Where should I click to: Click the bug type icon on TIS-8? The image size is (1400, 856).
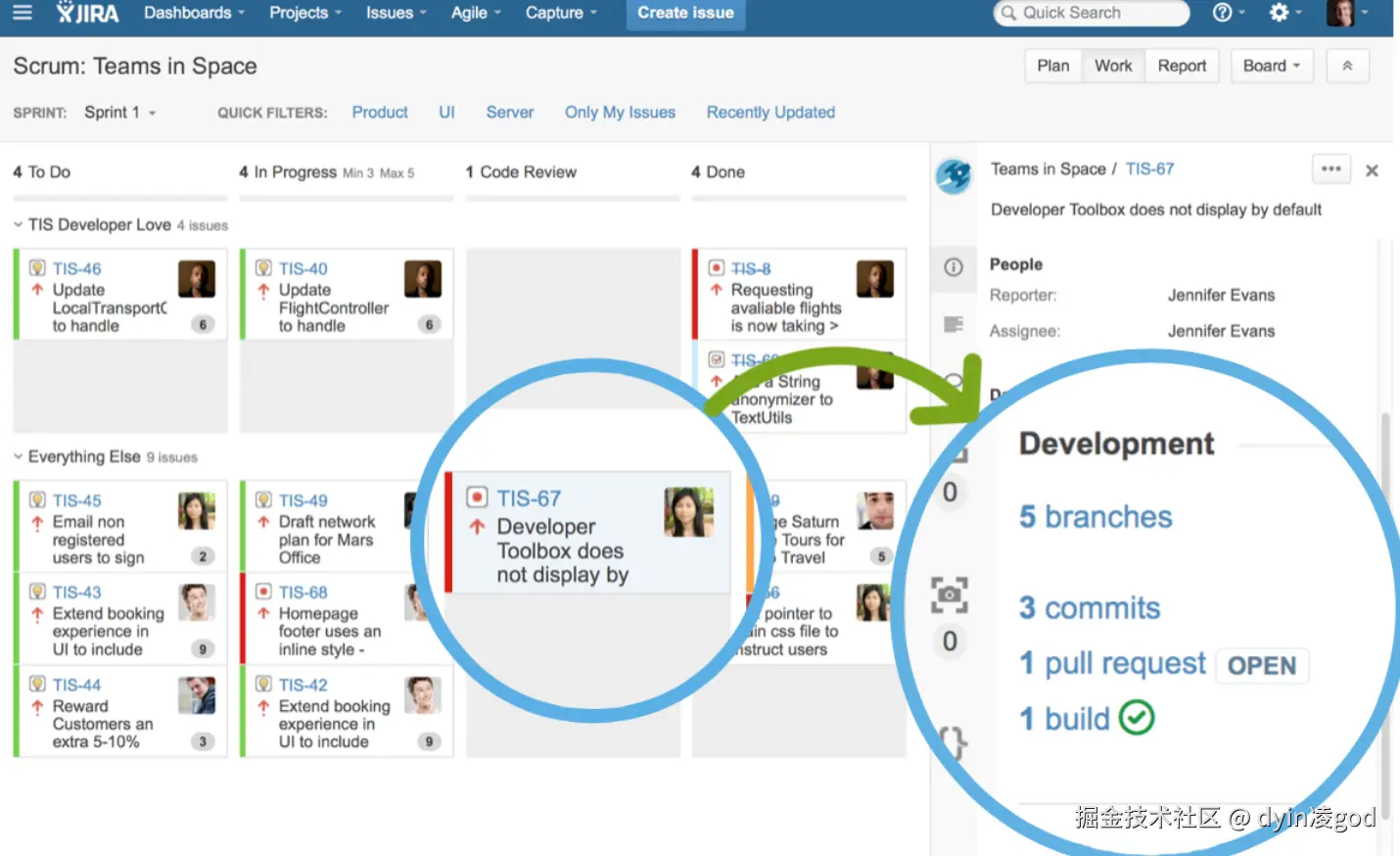click(x=717, y=268)
